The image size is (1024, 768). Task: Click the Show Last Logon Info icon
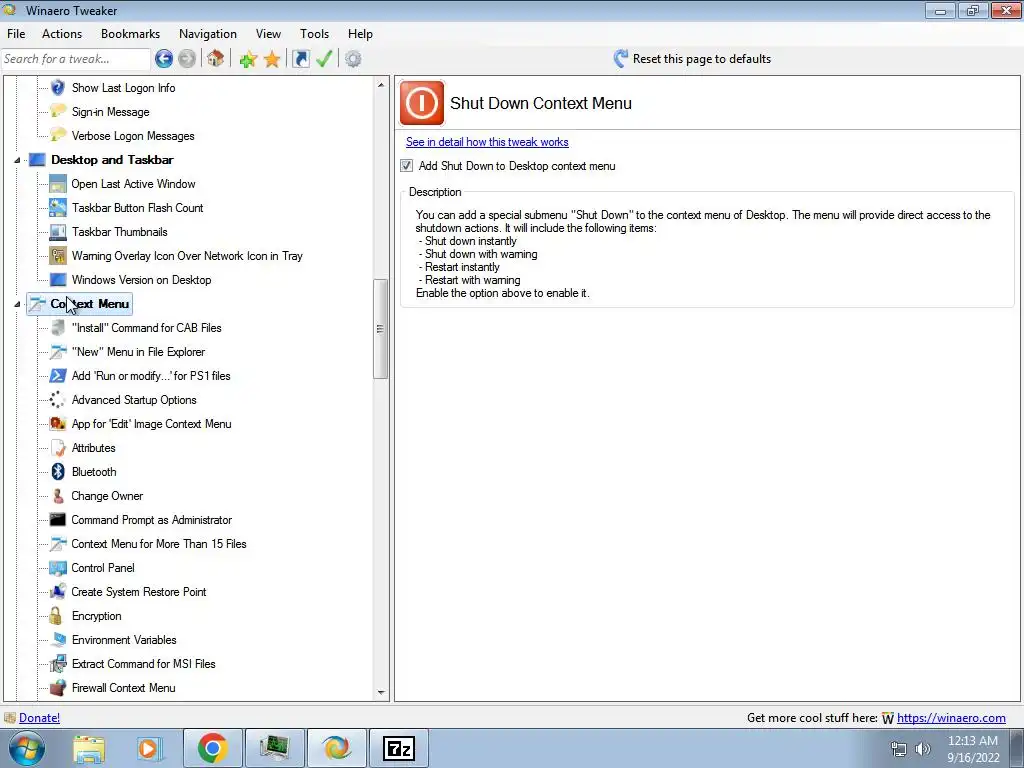[57, 88]
